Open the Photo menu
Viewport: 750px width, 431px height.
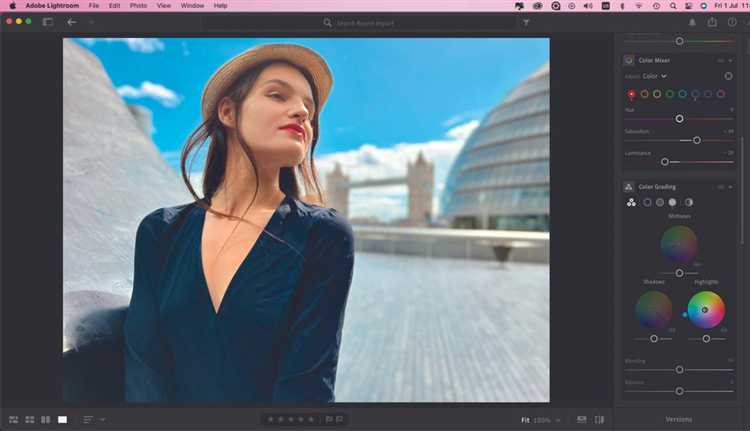(x=138, y=6)
